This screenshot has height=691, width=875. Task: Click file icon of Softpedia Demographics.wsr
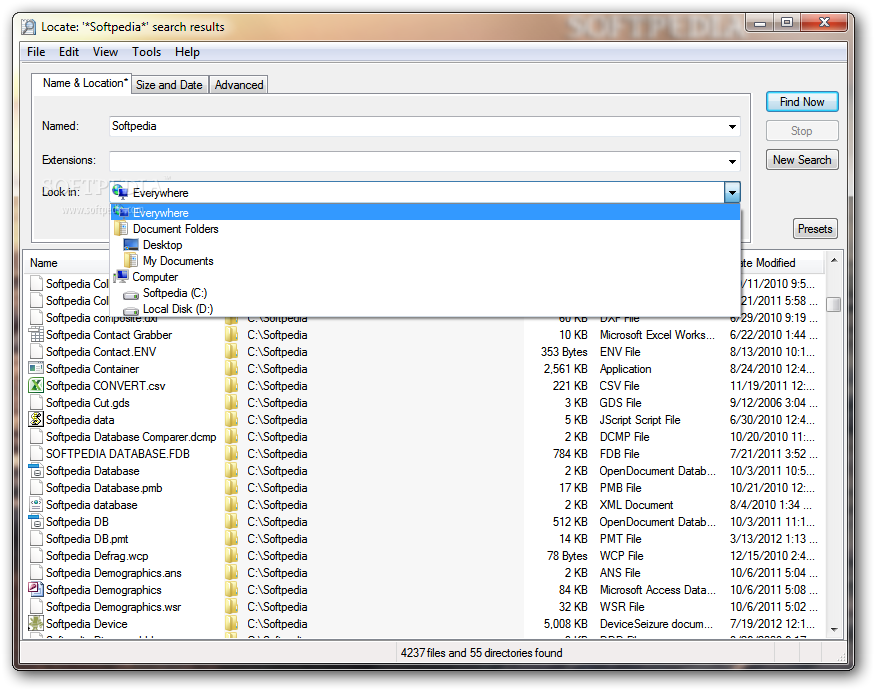[x=36, y=607]
